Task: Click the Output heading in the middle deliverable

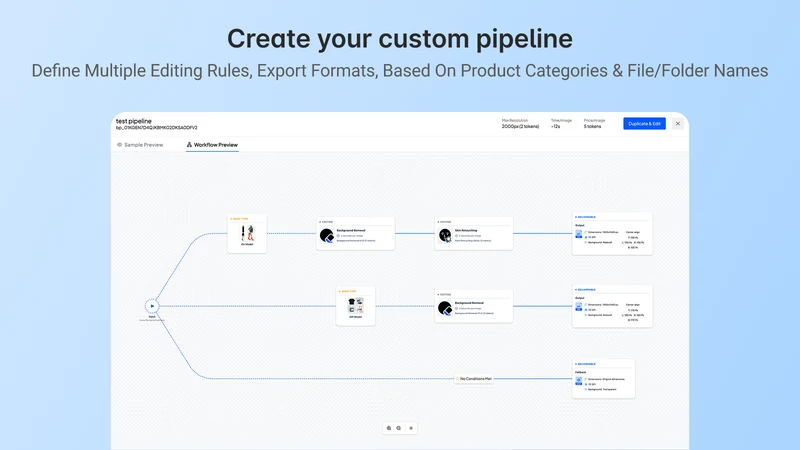Action: 580,298
